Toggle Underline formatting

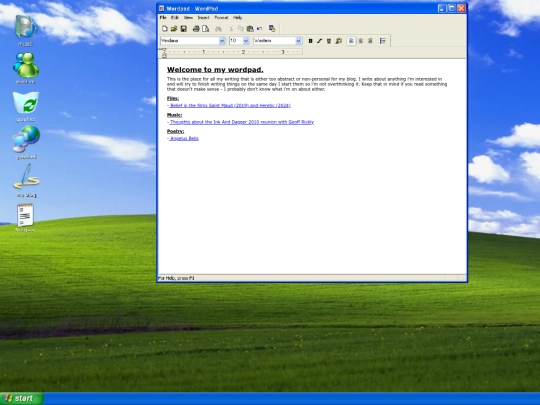coord(329,41)
